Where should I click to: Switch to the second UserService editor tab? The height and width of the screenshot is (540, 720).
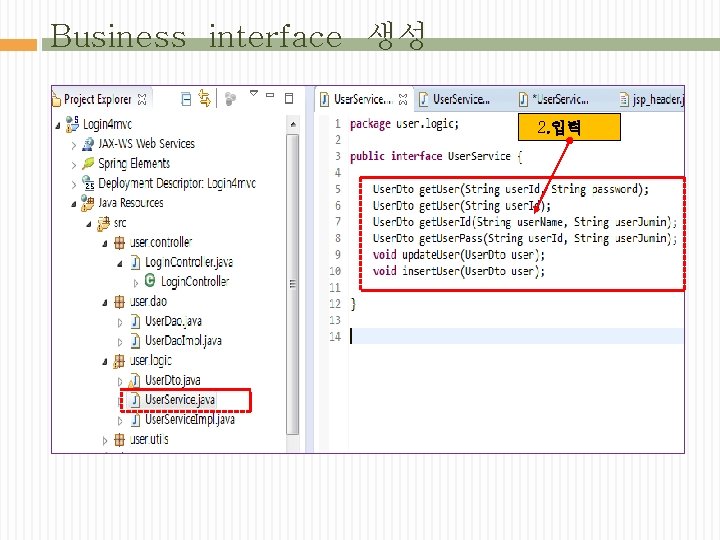pyautogui.click(x=455, y=99)
